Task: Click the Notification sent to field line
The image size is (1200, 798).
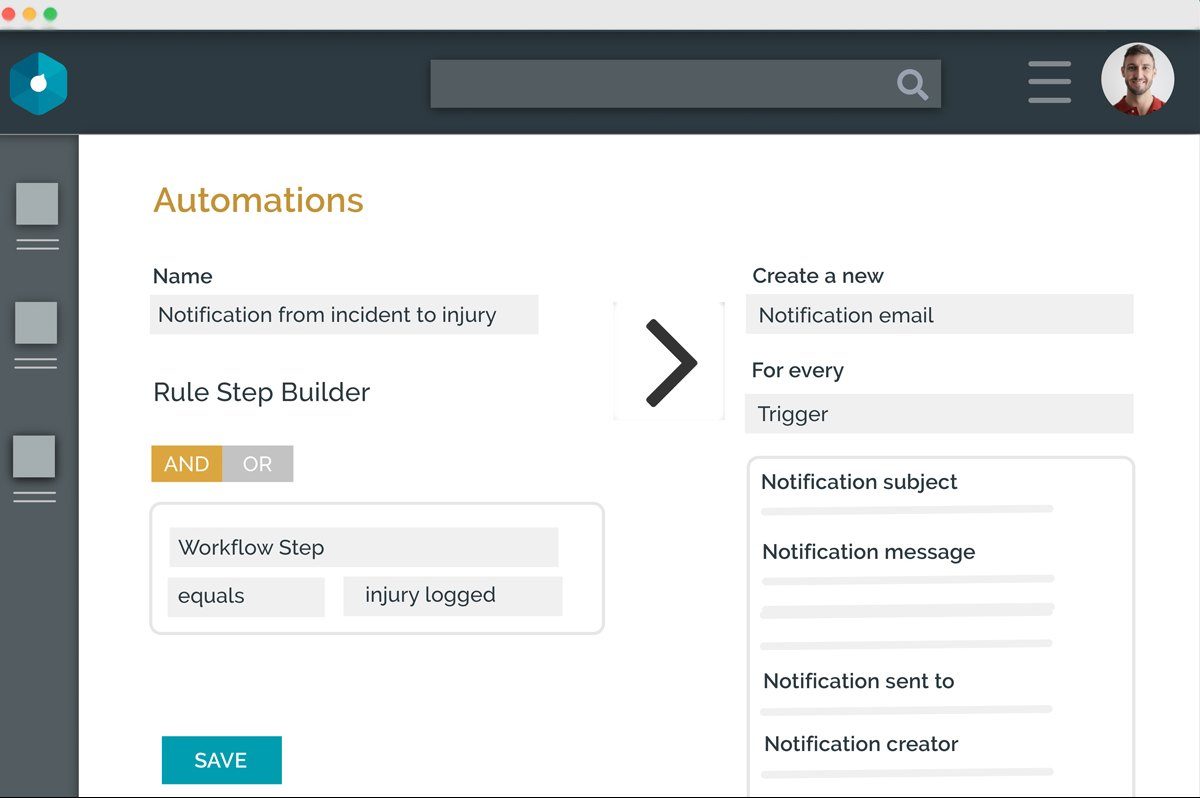Action: (x=907, y=710)
